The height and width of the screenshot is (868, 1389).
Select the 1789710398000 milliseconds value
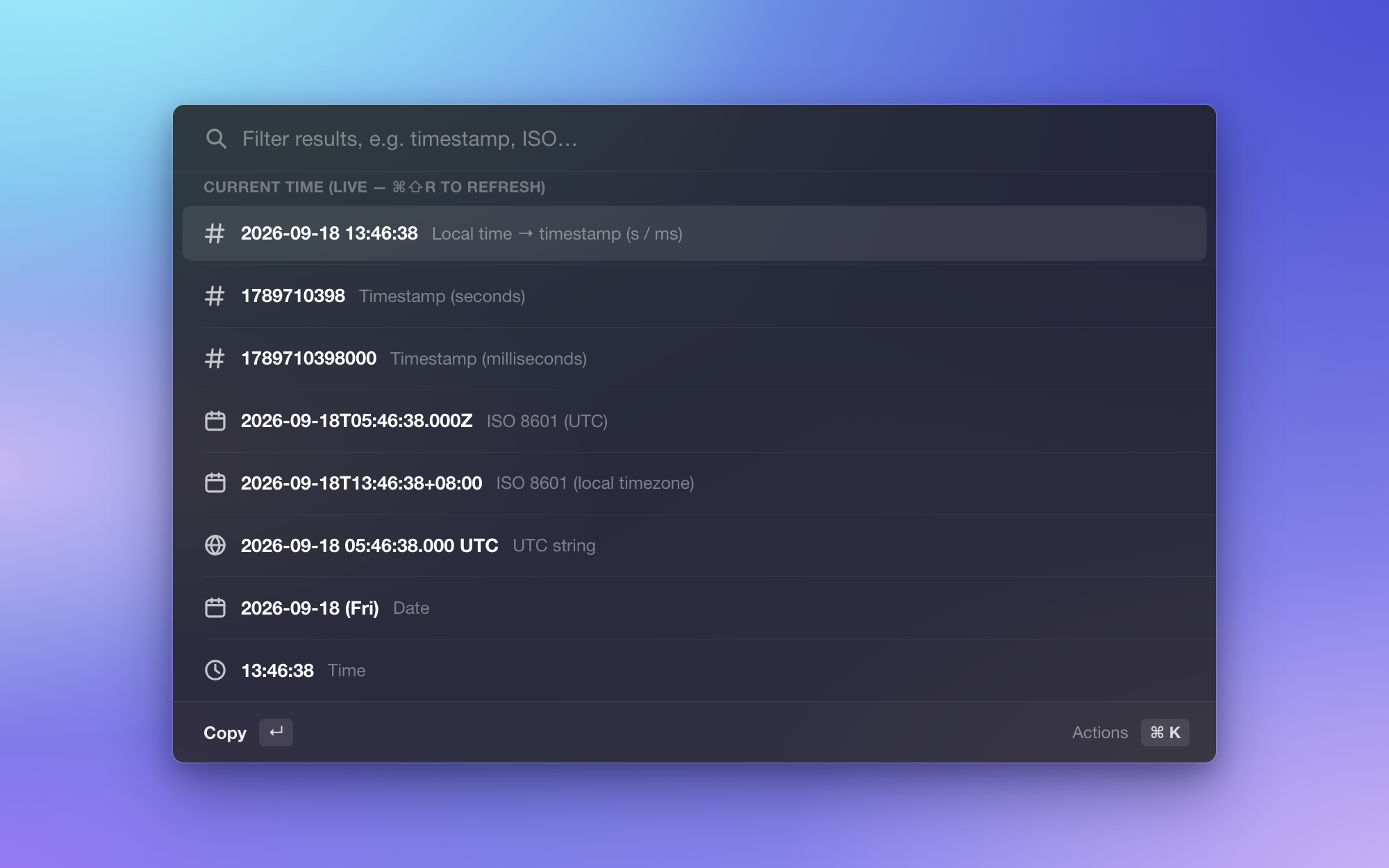click(308, 358)
